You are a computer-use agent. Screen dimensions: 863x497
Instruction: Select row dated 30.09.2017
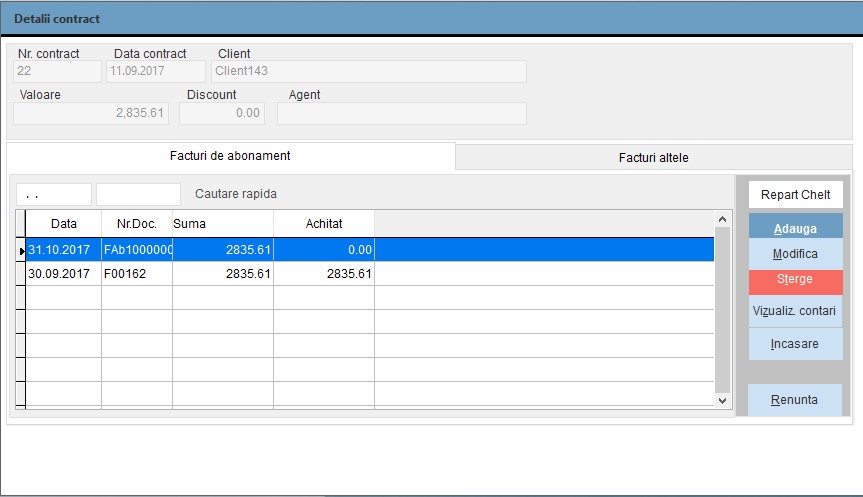370,274
